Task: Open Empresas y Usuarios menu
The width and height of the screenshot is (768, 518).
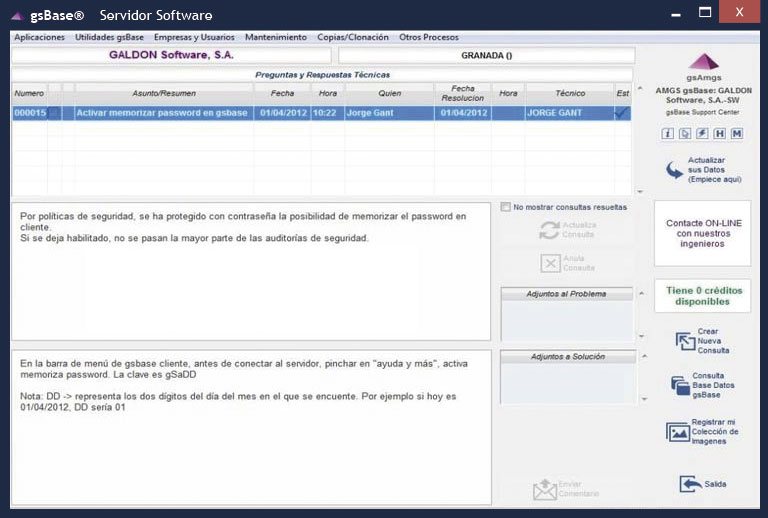Action: pyautogui.click(x=194, y=37)
